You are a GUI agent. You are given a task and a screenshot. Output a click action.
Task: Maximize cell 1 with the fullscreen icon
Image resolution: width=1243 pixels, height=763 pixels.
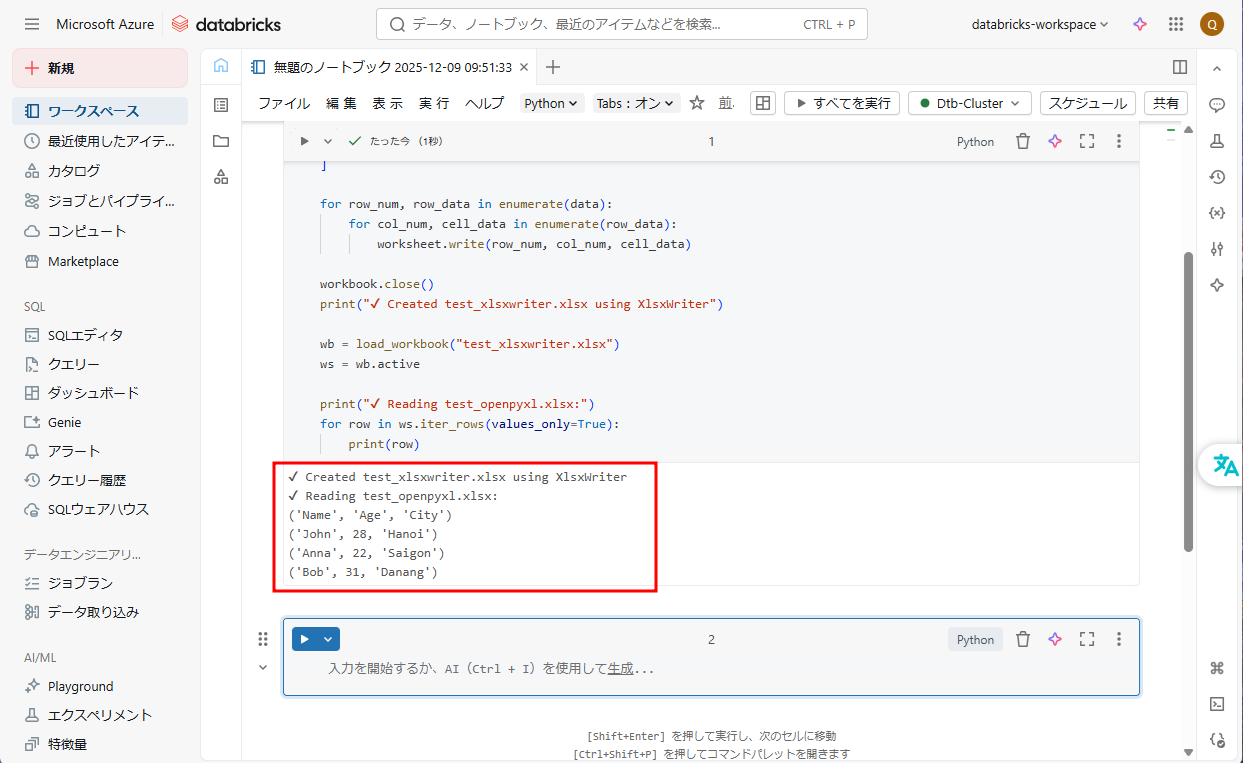[1087, 142]
